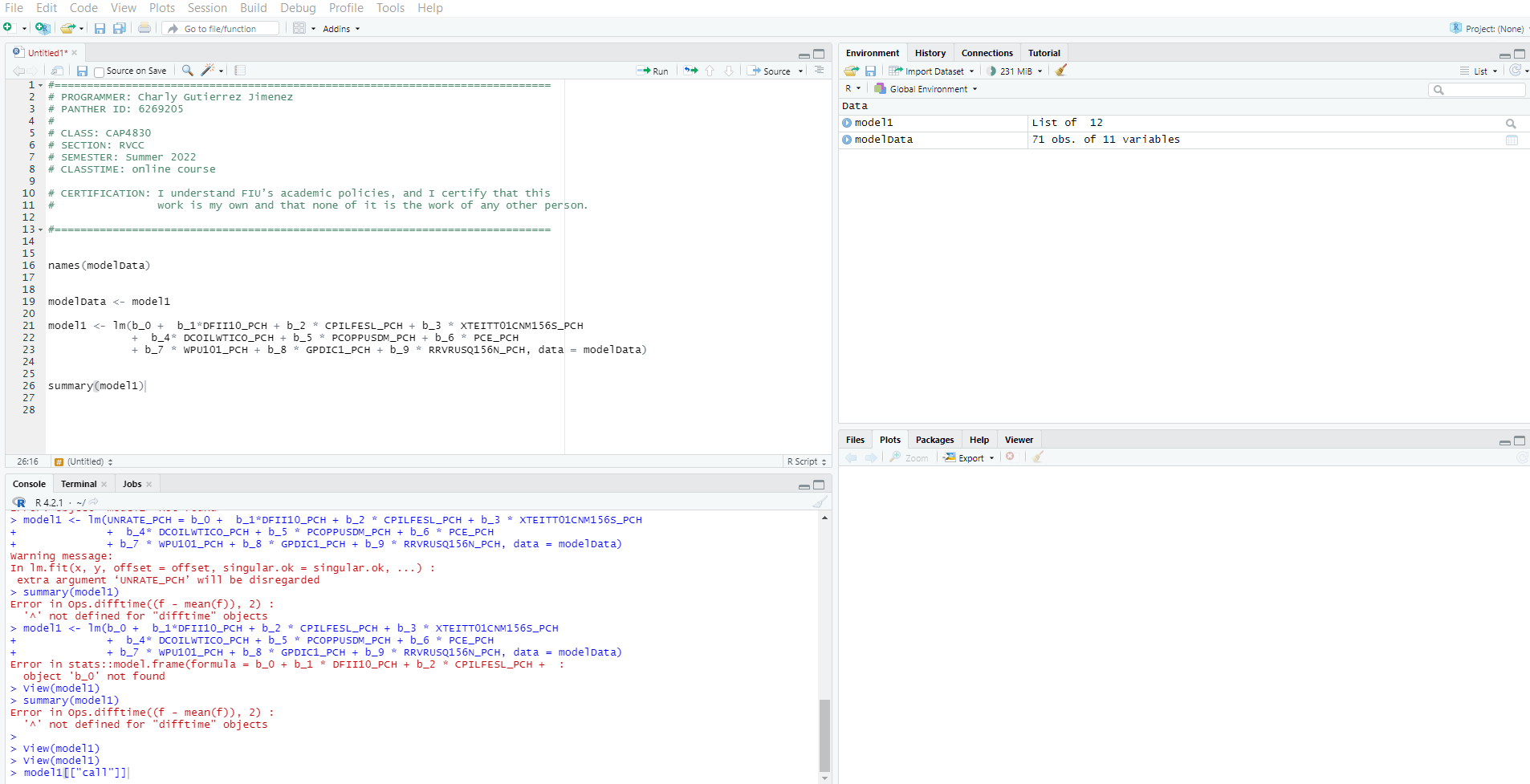The width and height of the screenshot is (1530, 784).
Task: Open the Session menu
Action: pyautogui.click(x=207, y=8)
